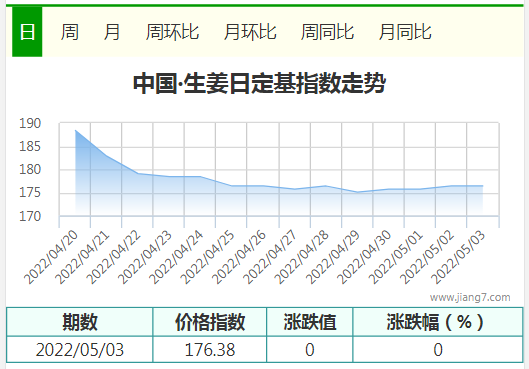Click the 190 y-axis value
Image resolution: width=529 pixels, height=369 pixels.
[30, 123]
